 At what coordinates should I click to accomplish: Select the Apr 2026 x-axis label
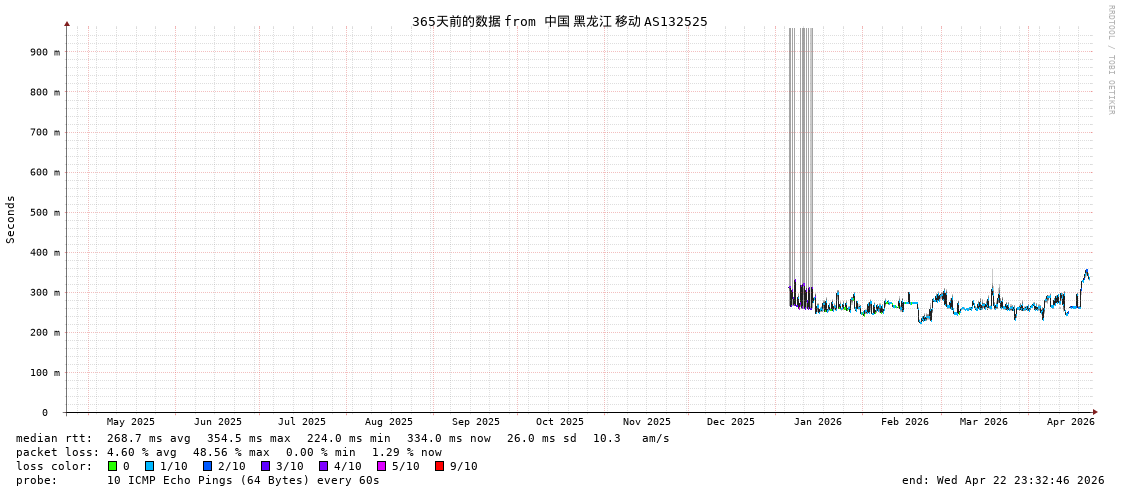pos(1070,422)
